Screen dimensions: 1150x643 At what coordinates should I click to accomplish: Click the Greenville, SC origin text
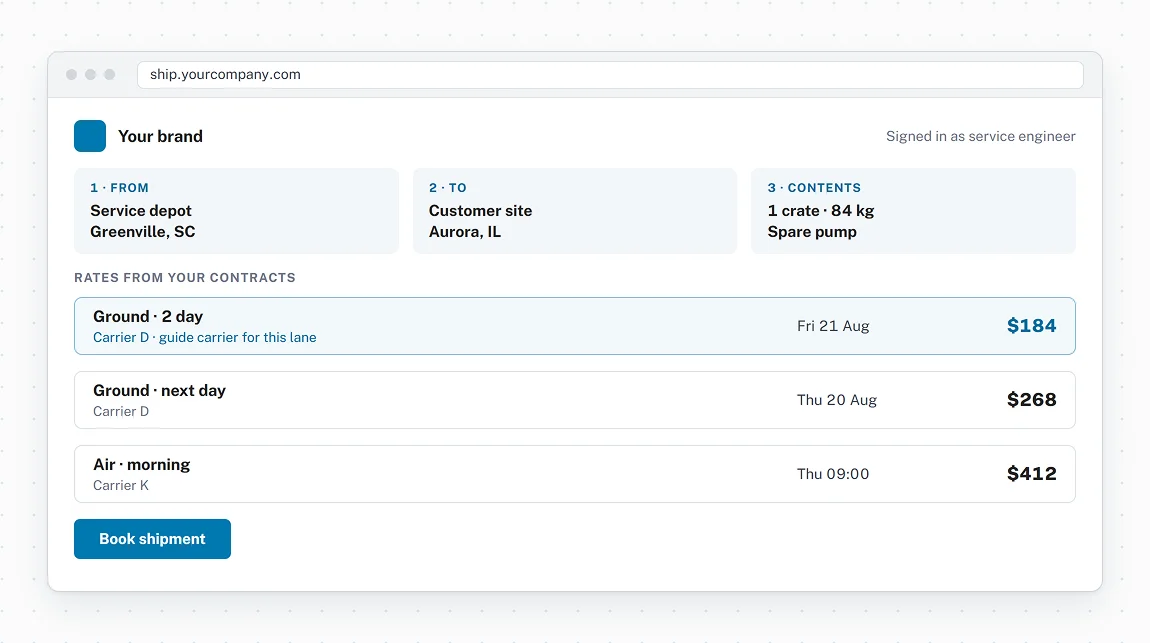pos(143,232)
